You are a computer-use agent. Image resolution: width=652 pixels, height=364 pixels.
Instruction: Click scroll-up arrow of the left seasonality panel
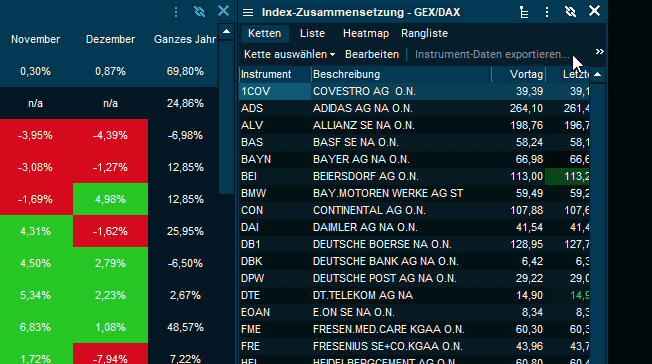(226, 32)
